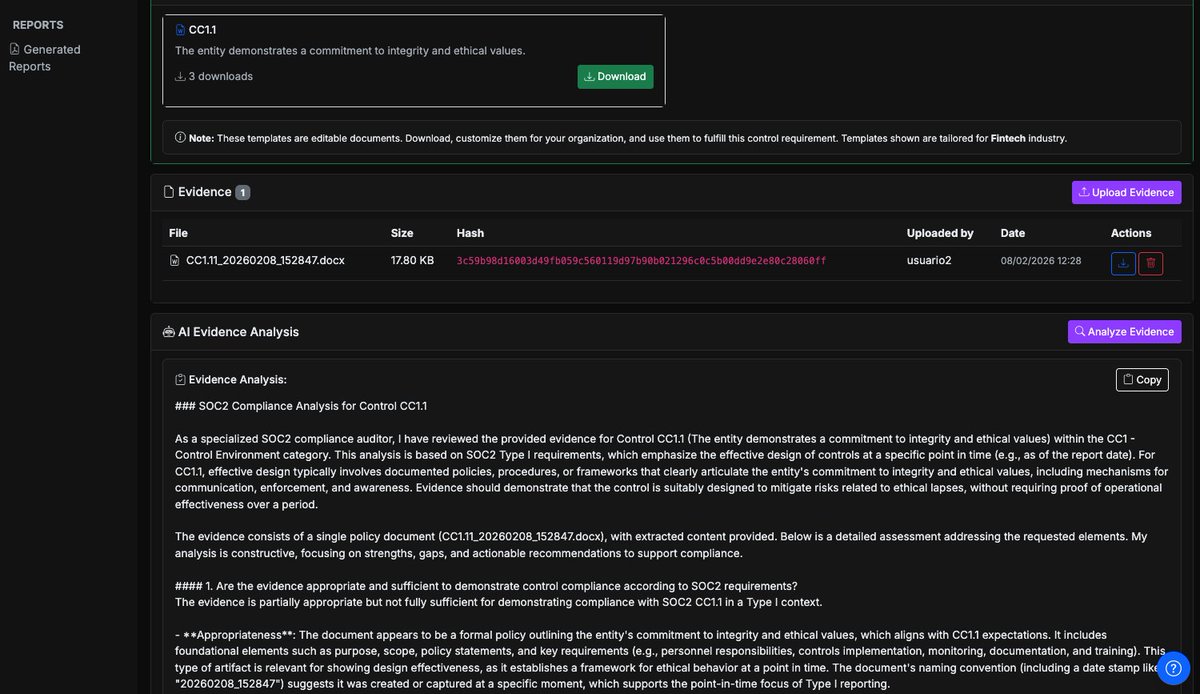Click the docx file icon in evidence row
This screenshot has height=694, width=1200.
pyautogui.click(x=174, y=260)
